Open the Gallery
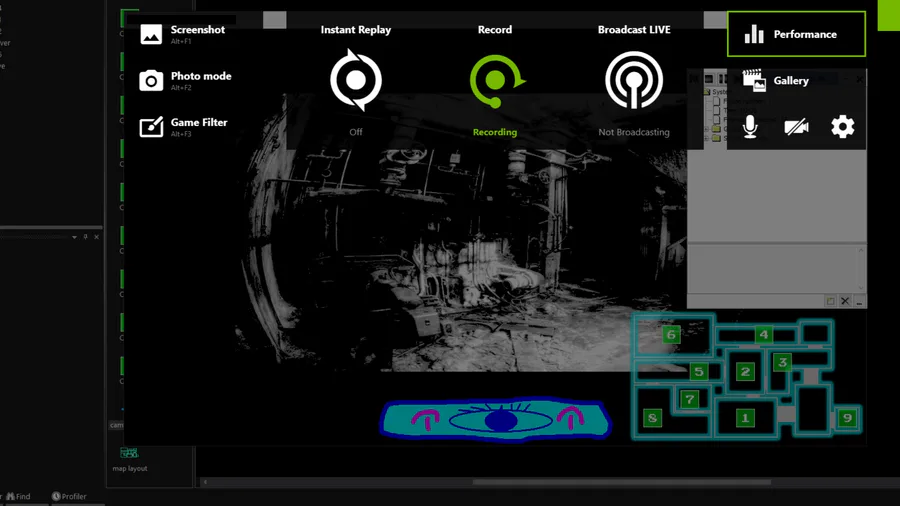900x506 pixels. pyautogui.click(x=776, y=80)
